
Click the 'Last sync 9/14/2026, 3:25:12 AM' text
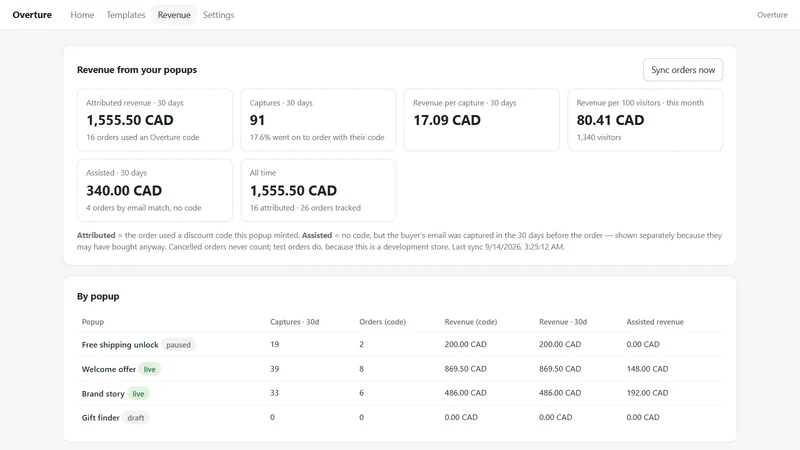tap(508, 247)
